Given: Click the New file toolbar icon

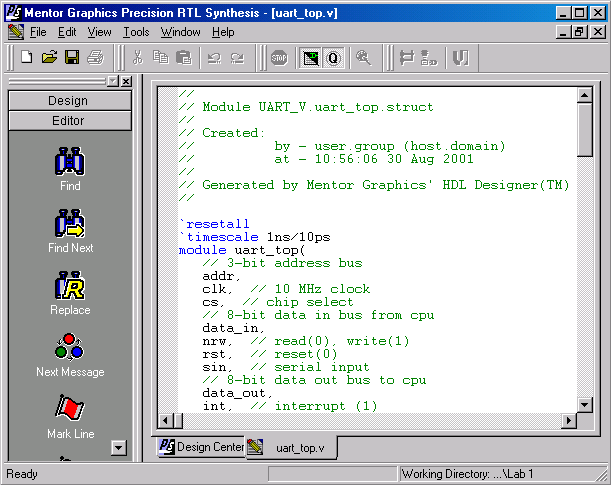Looking at the screenshot, I should tap(27, 57).
